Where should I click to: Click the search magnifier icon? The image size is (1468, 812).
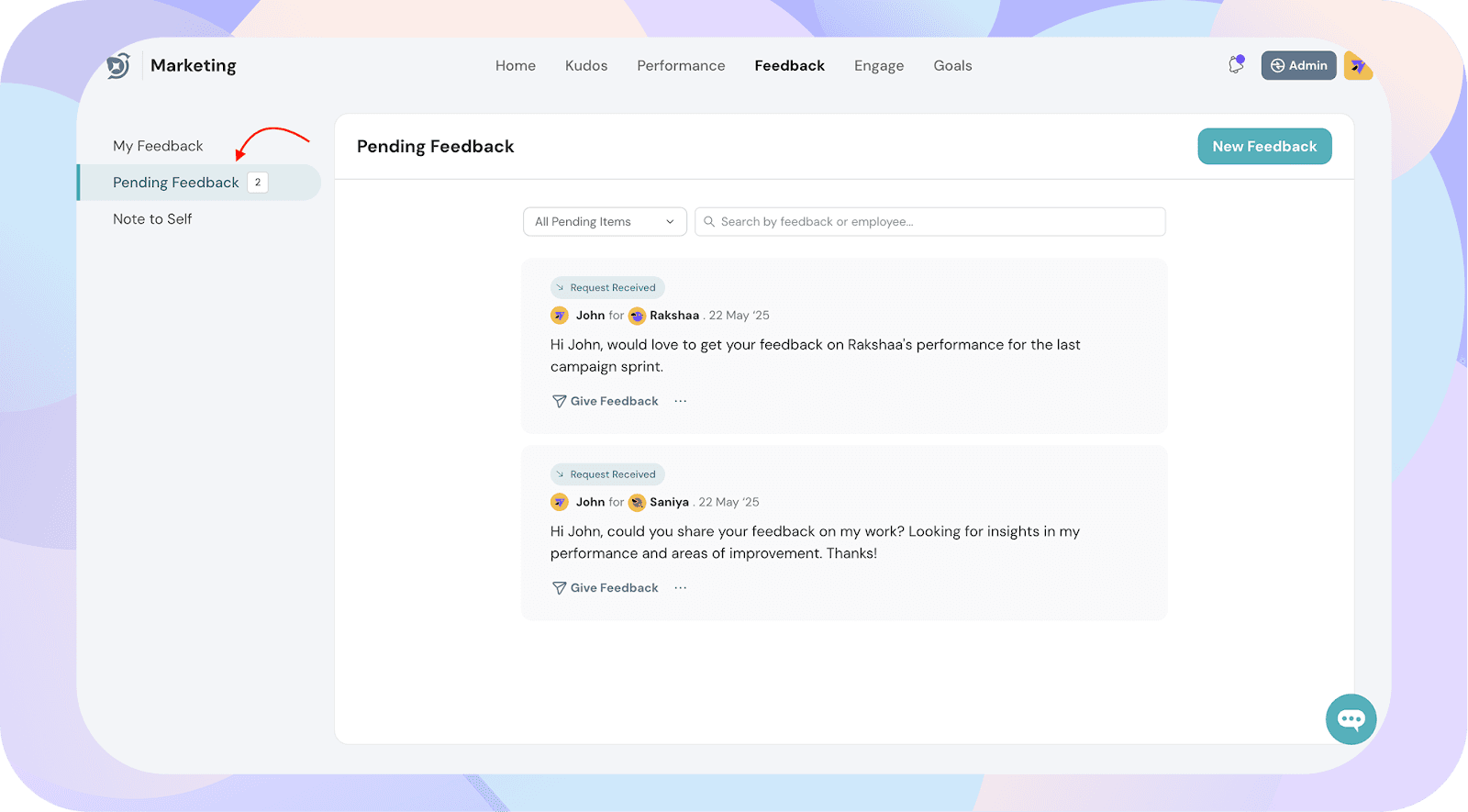709,222
